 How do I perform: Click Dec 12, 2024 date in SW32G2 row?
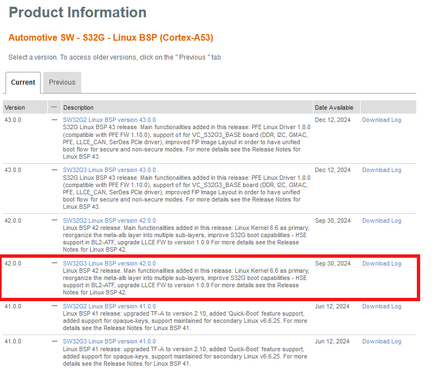click(x=333, y=120)
